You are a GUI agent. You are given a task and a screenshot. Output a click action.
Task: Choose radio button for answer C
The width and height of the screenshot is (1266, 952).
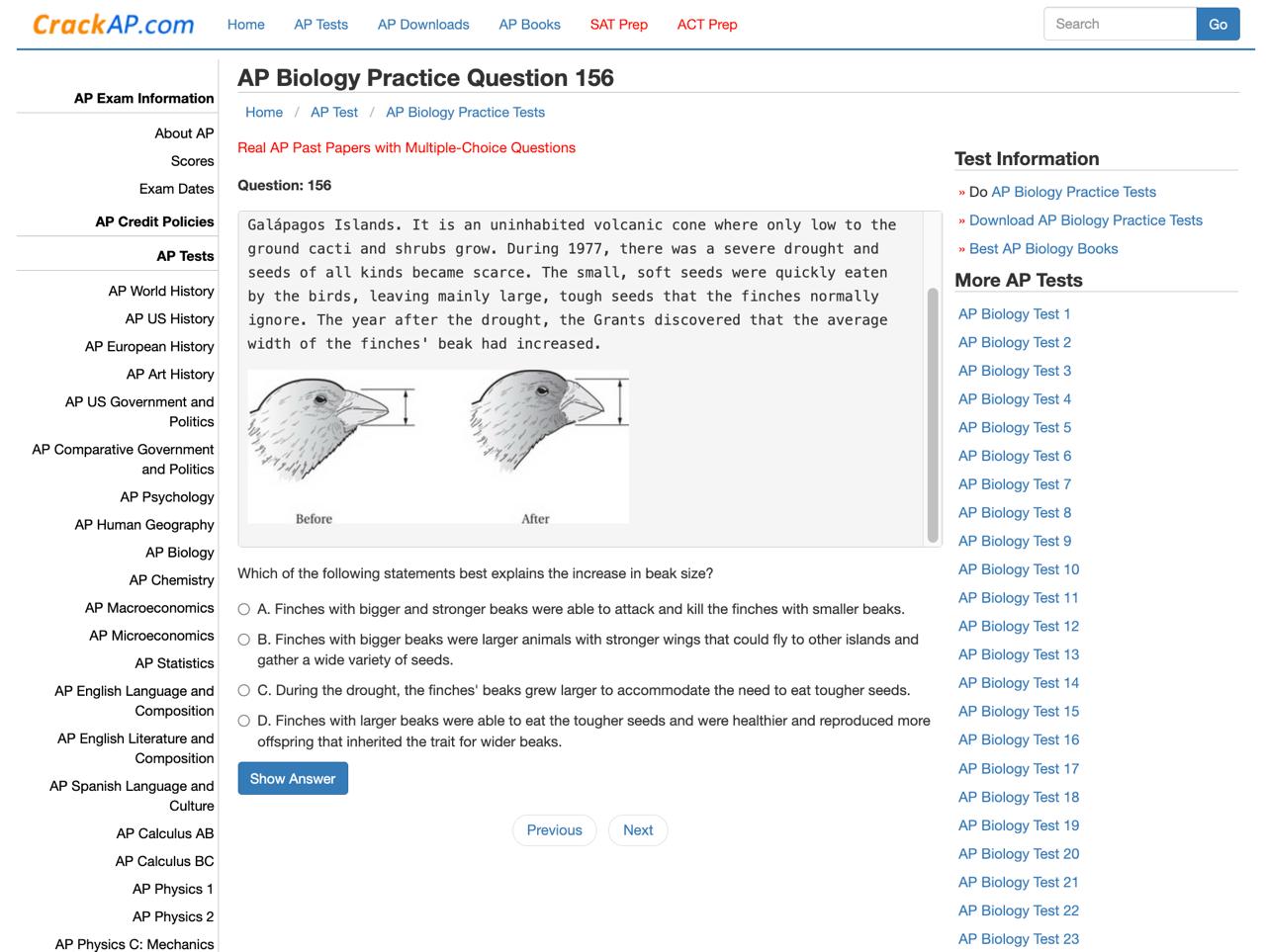pyautogui.click(x=244, y=690)
